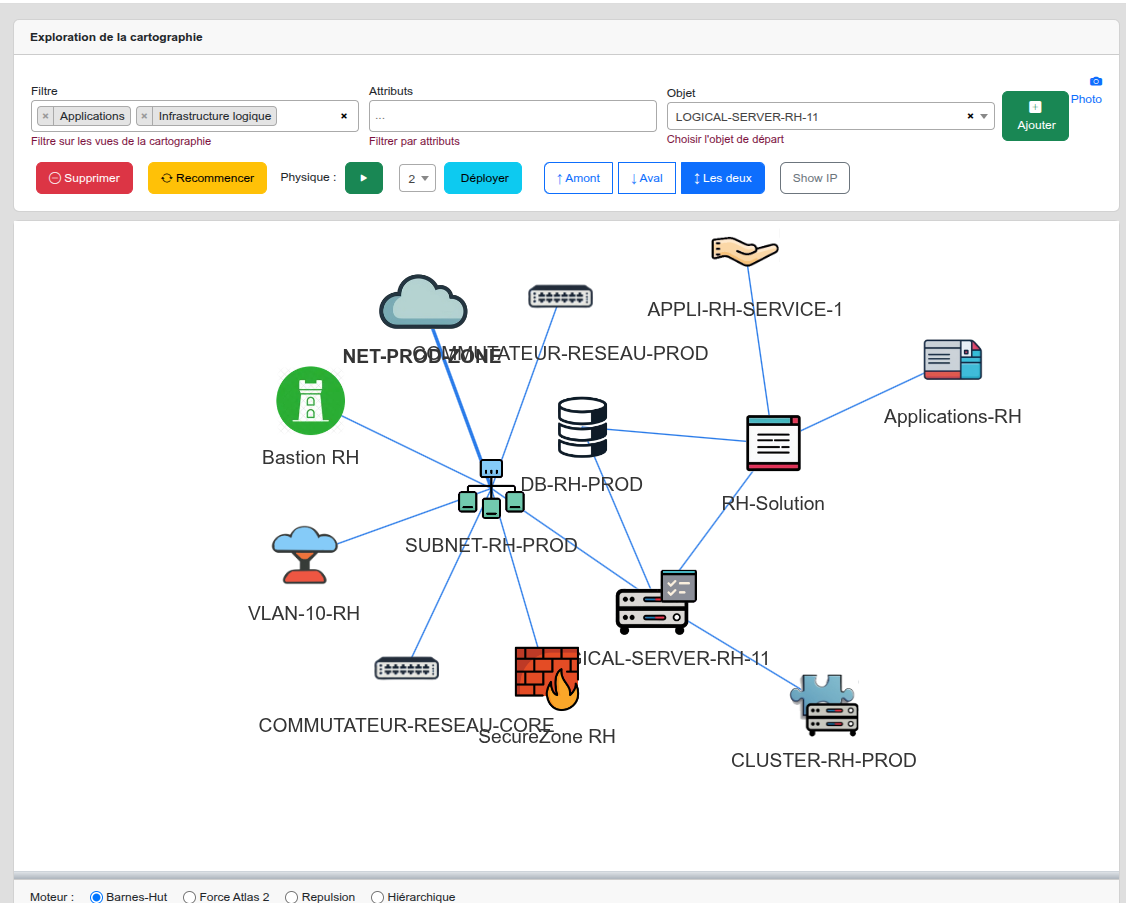The image size is (1126, 903).
Task: Click the yellow Recommencer button
Action: (x=207, y=178)
